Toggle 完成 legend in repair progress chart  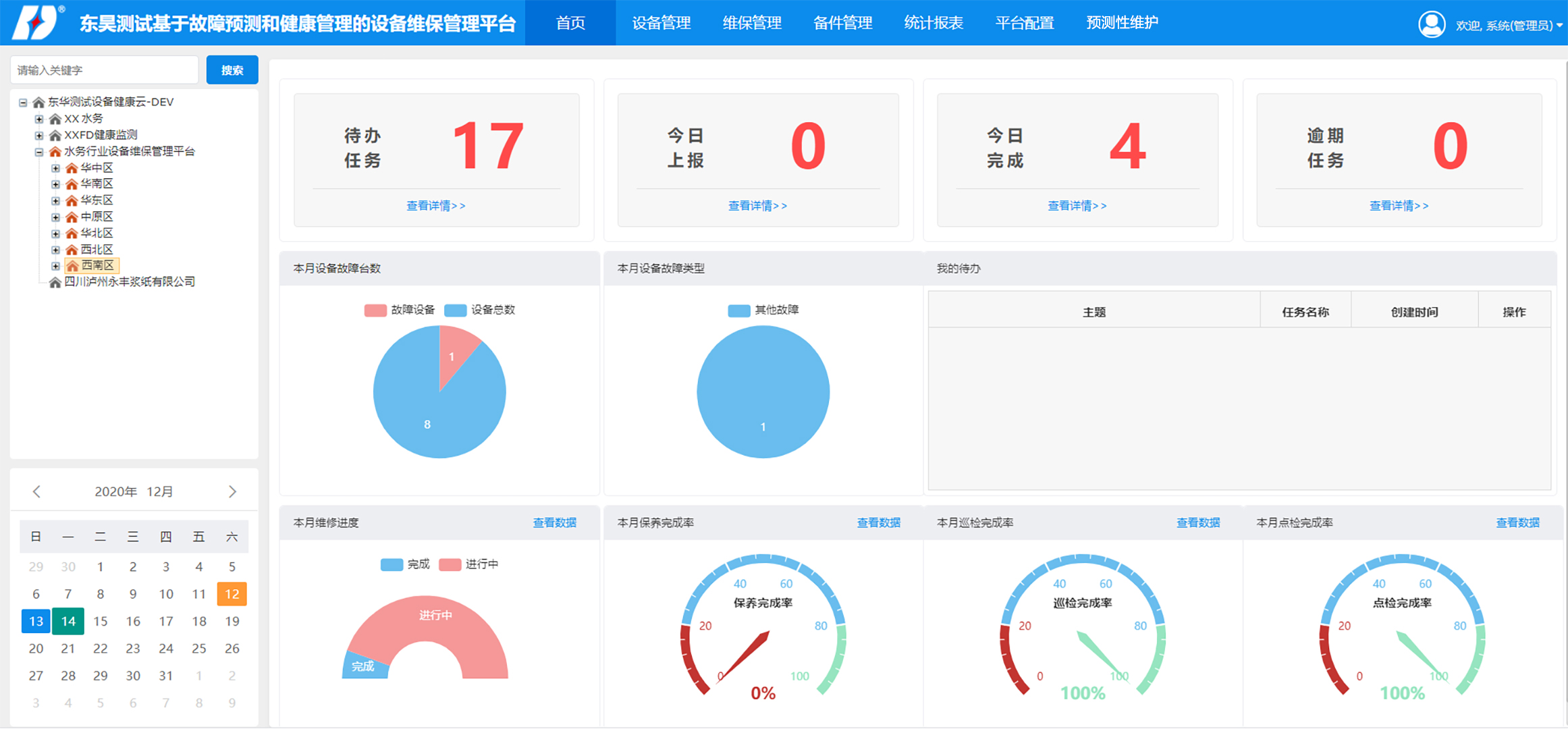(x=405, y=564)
